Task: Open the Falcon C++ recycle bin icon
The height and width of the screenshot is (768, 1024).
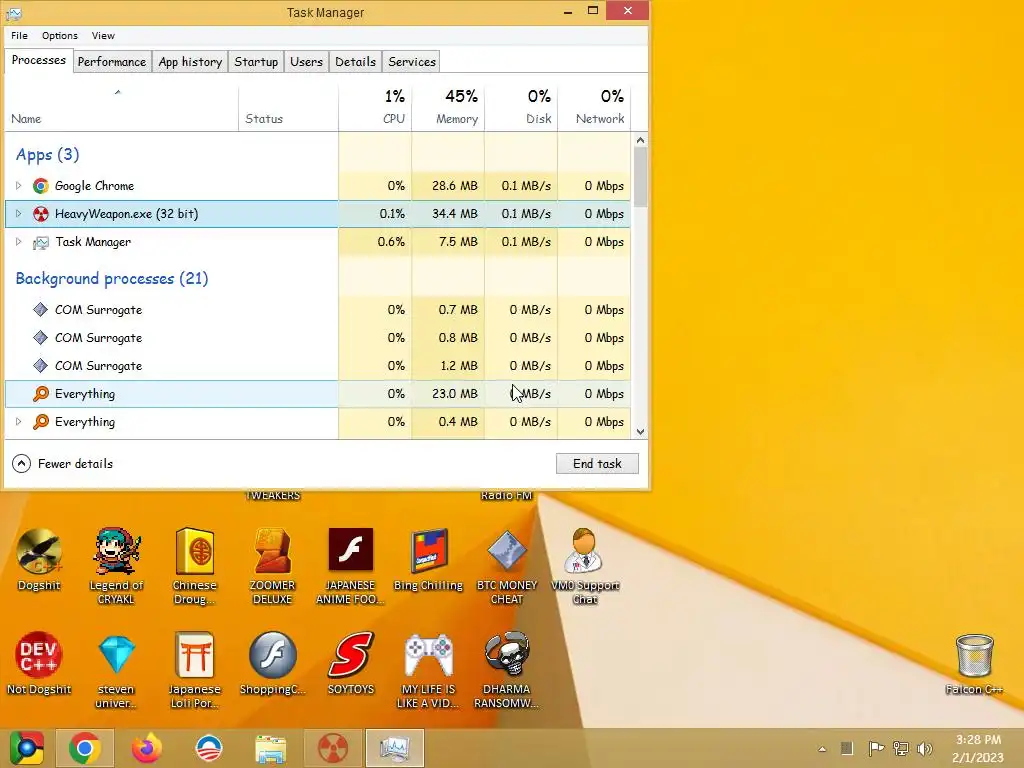Action: click(x=974, y=664)
